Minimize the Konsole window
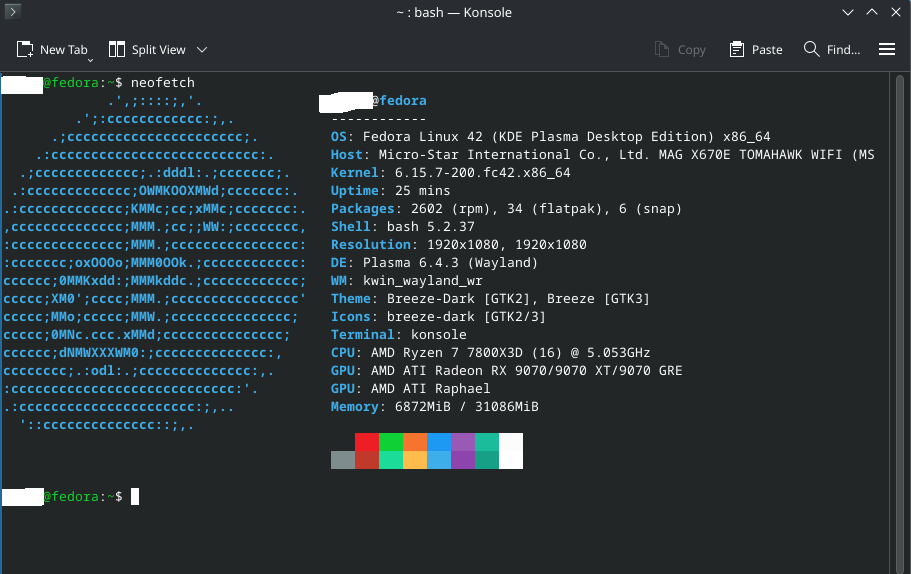Screen dimensions: 911x574 [848, 12]
